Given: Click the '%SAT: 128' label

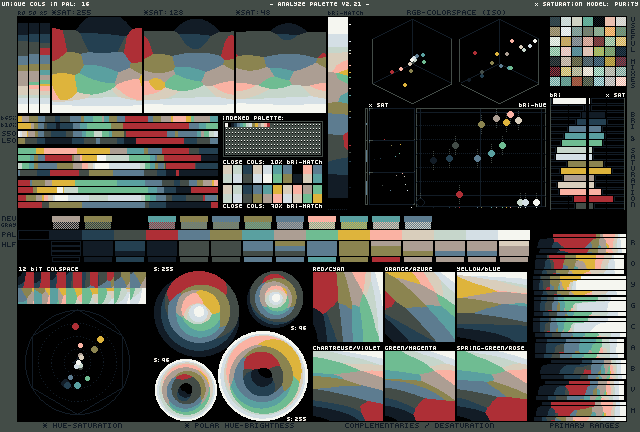Looking at the screenshot, I should coord(163,13).
